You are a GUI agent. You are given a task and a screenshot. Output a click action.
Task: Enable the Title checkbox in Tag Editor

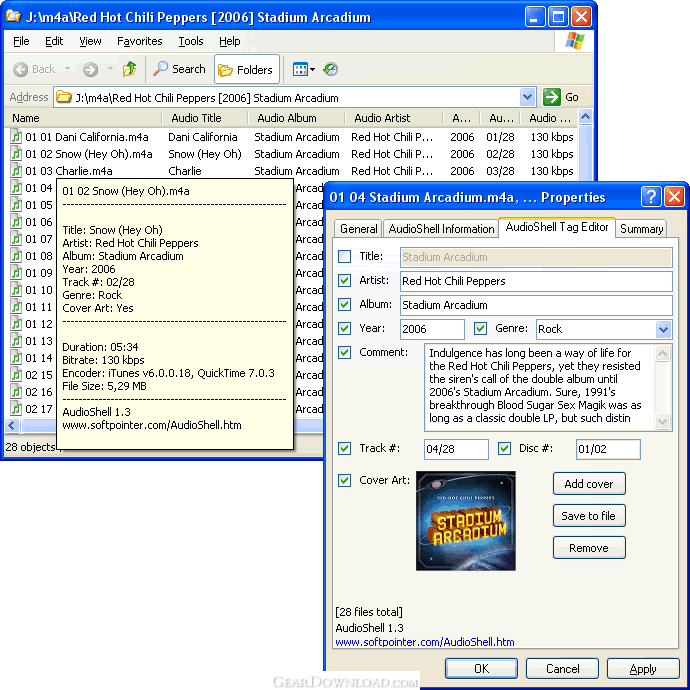click(x=345, y=257)
